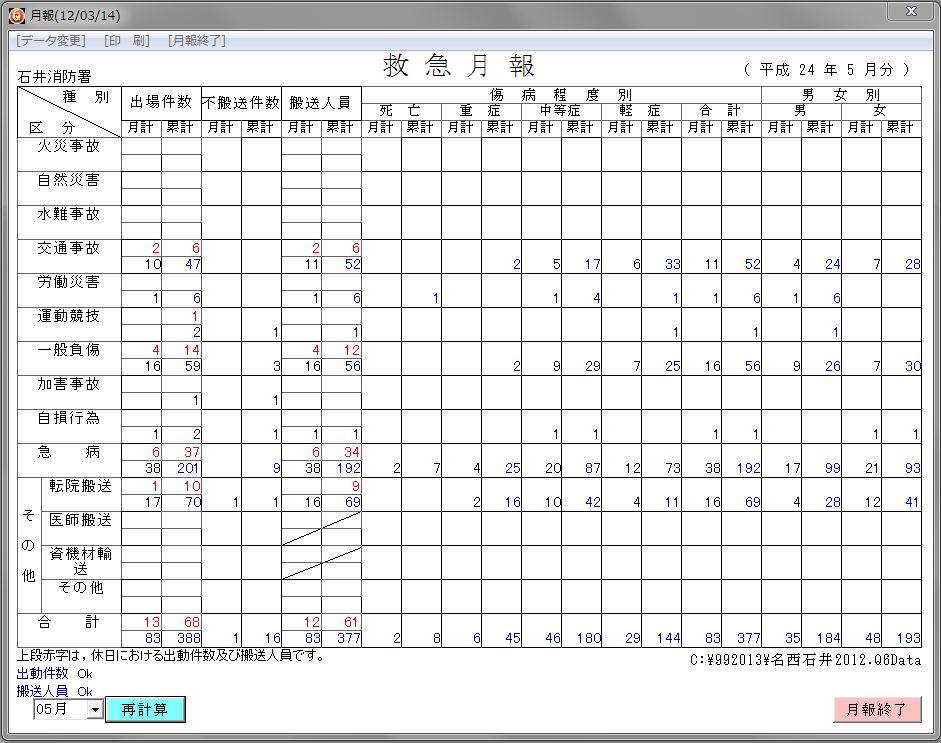Click the 傷病程度別 header

coord(560,94)
